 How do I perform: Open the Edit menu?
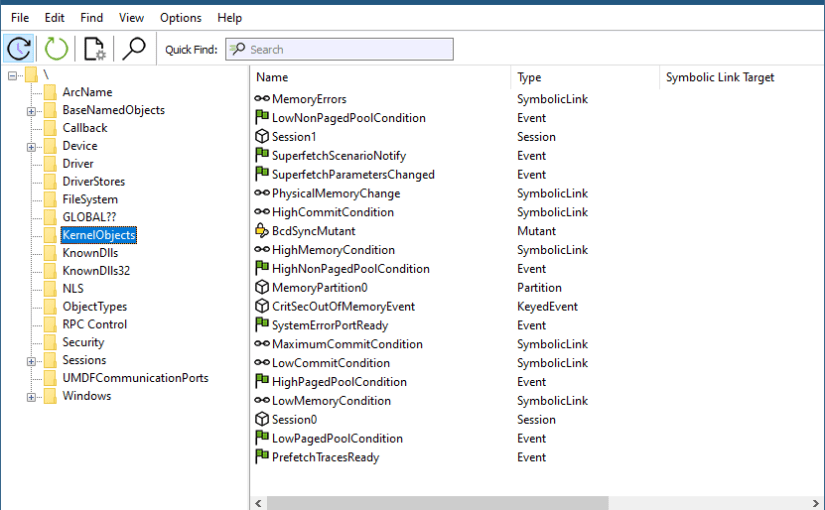click(x=54, y=18)
